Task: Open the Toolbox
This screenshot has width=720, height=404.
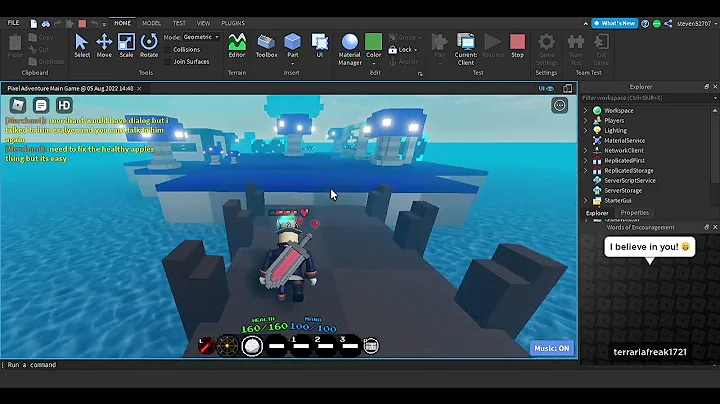Action: tap(266, 45)
